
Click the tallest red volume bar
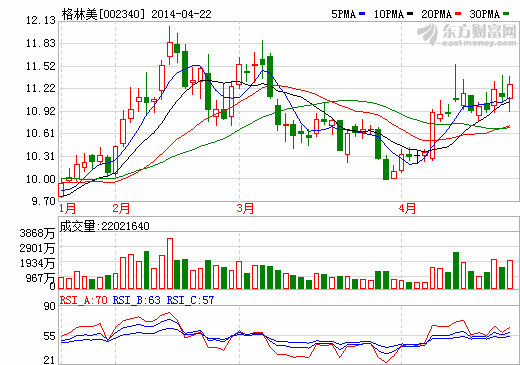coord(170,264)
